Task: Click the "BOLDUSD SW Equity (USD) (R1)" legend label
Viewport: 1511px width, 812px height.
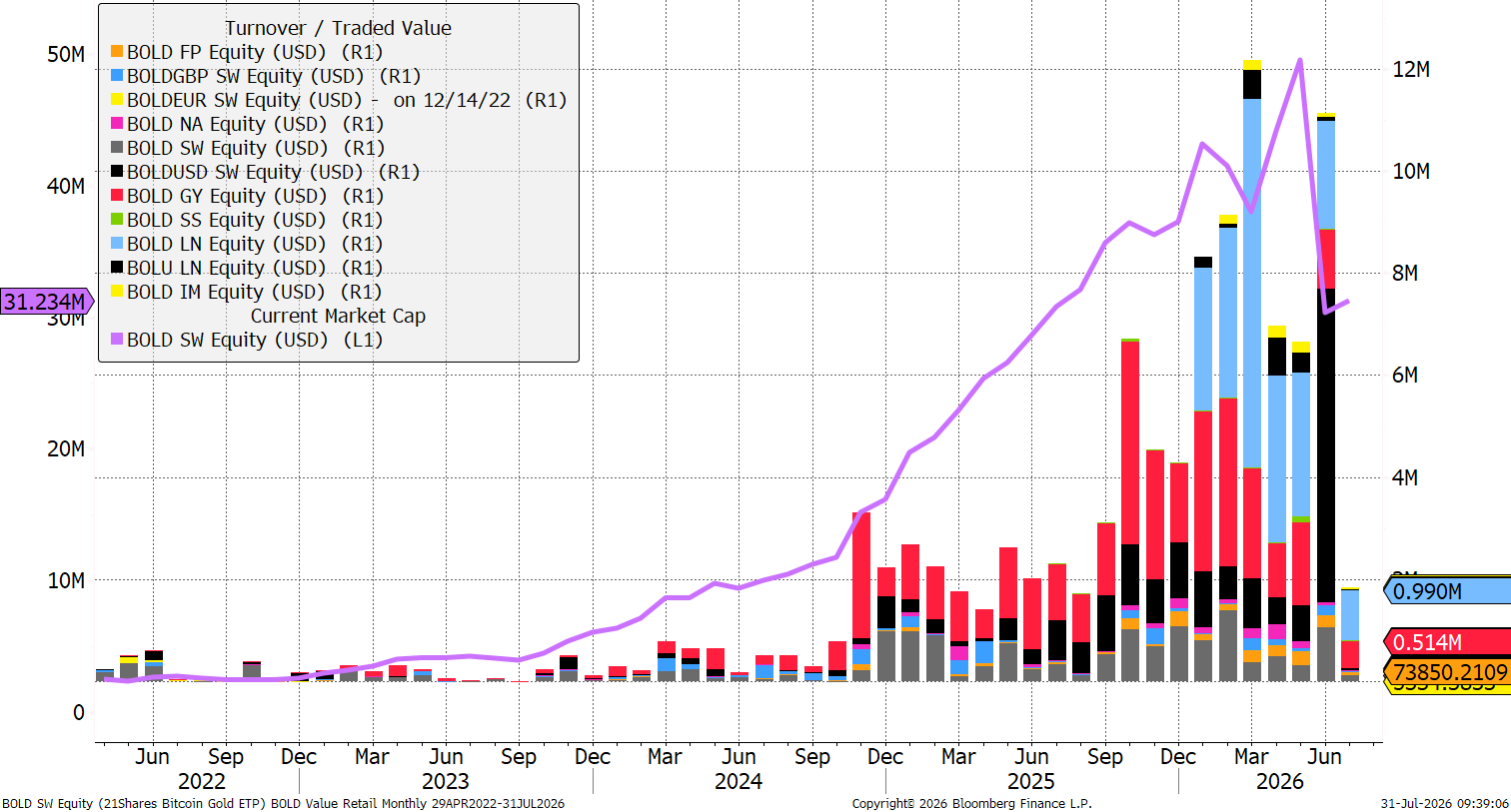Action: (x=274, y=172)
